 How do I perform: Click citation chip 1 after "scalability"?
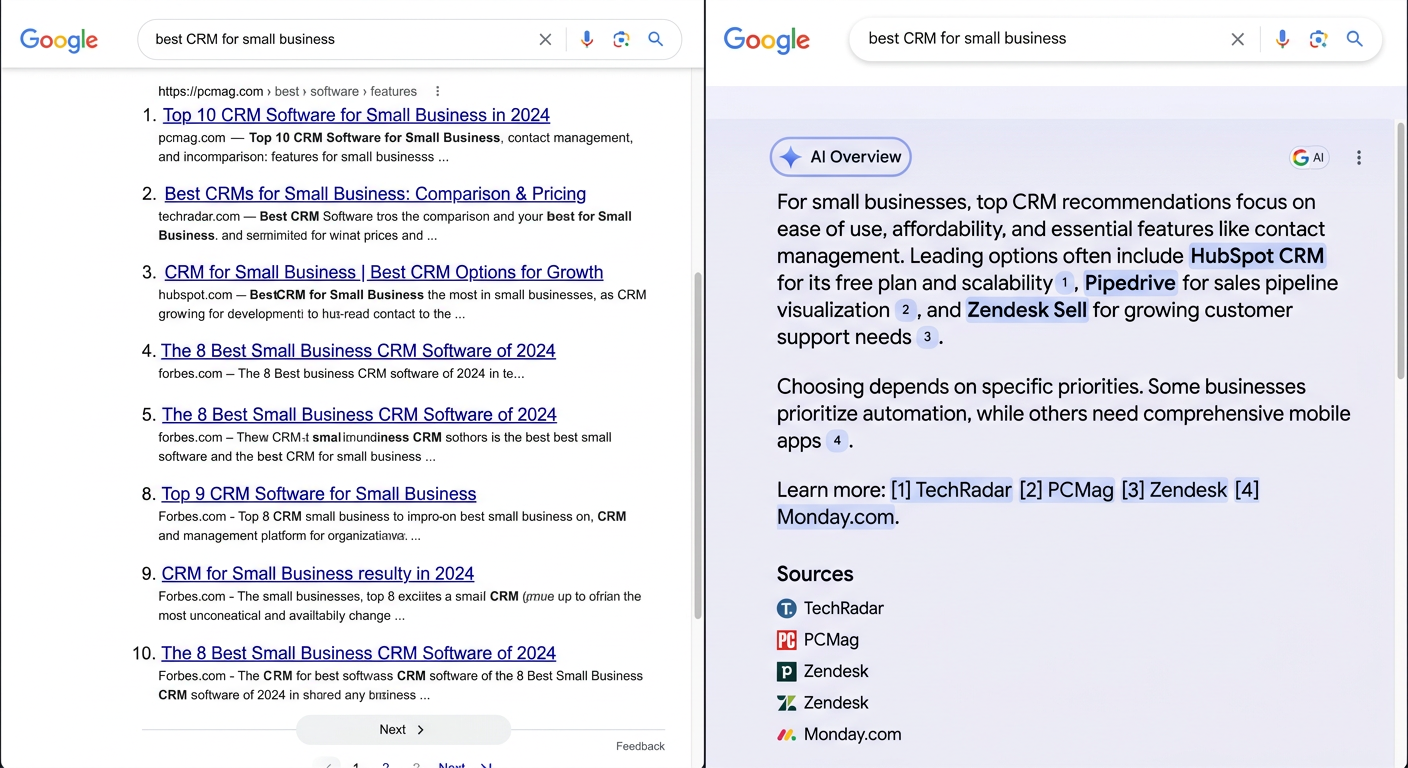pos(1065,283)
